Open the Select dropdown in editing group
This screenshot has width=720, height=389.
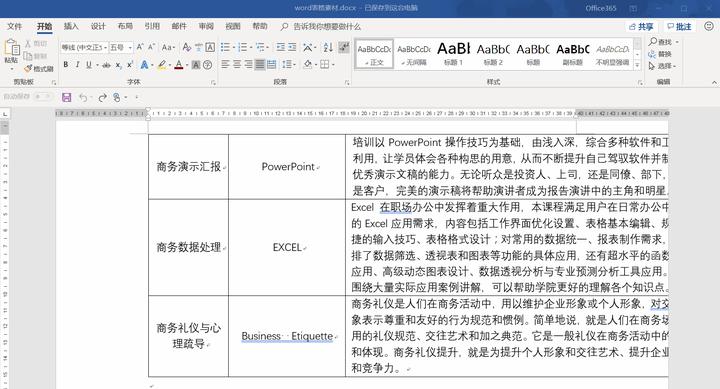point(662,66)
